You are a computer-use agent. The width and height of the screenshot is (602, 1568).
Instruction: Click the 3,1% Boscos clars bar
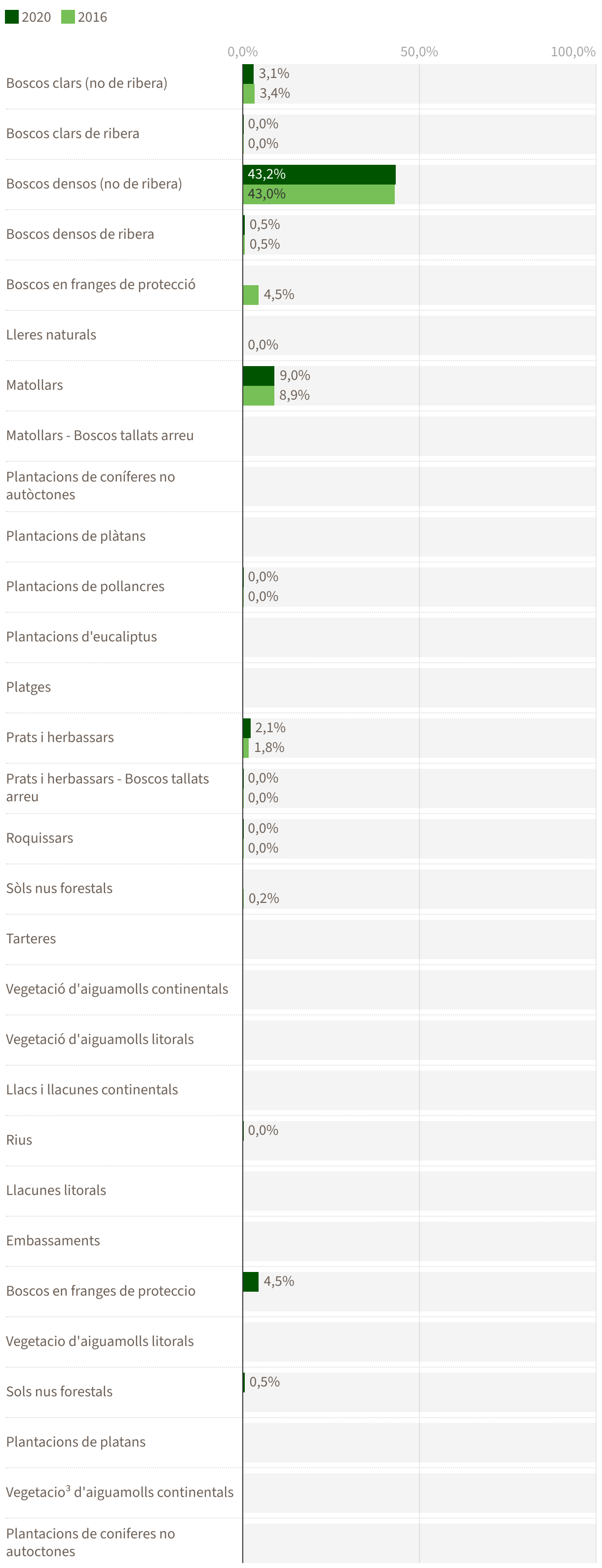click(x=248, y=74)
